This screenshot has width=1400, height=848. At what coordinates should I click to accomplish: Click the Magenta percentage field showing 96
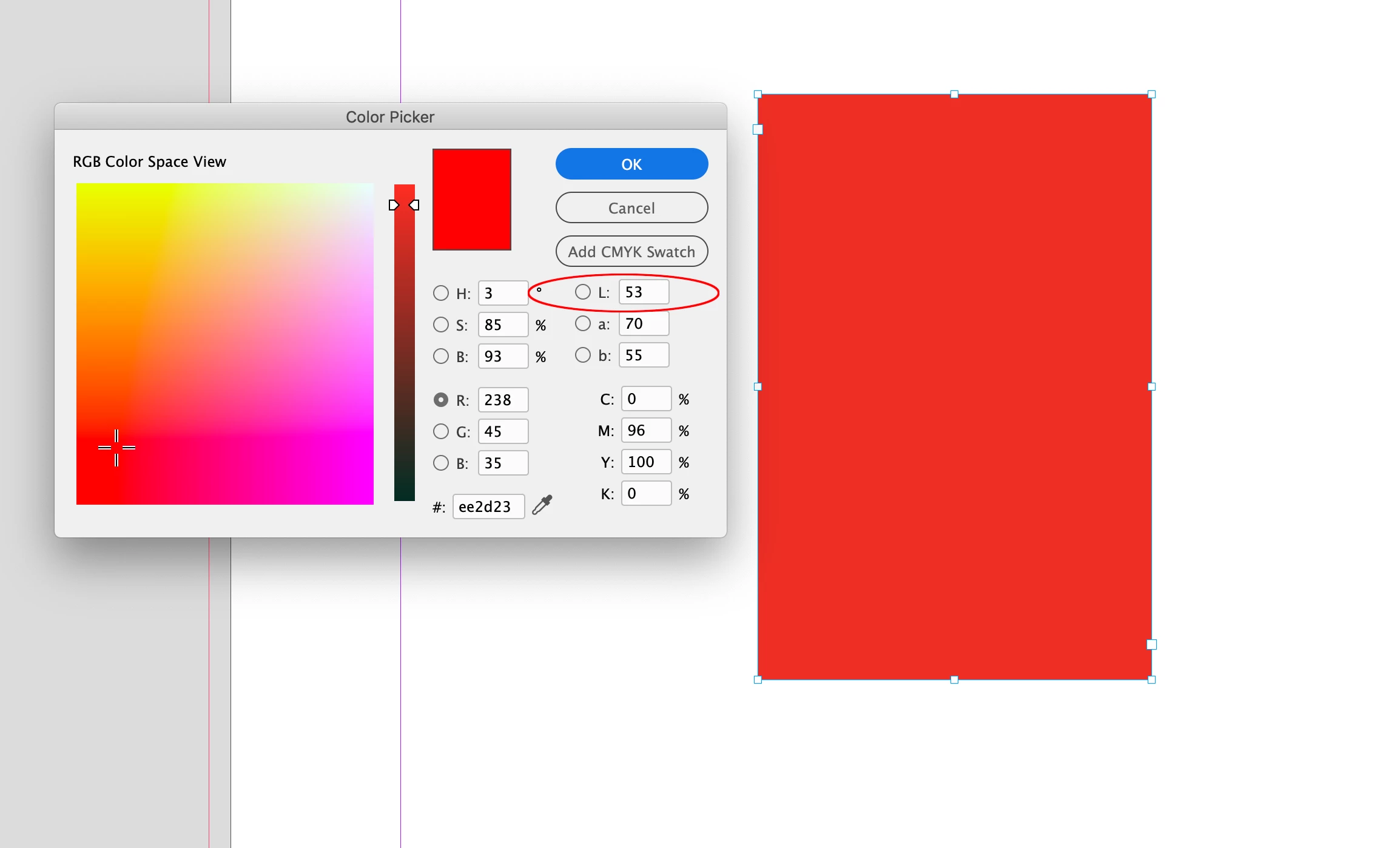646,431
